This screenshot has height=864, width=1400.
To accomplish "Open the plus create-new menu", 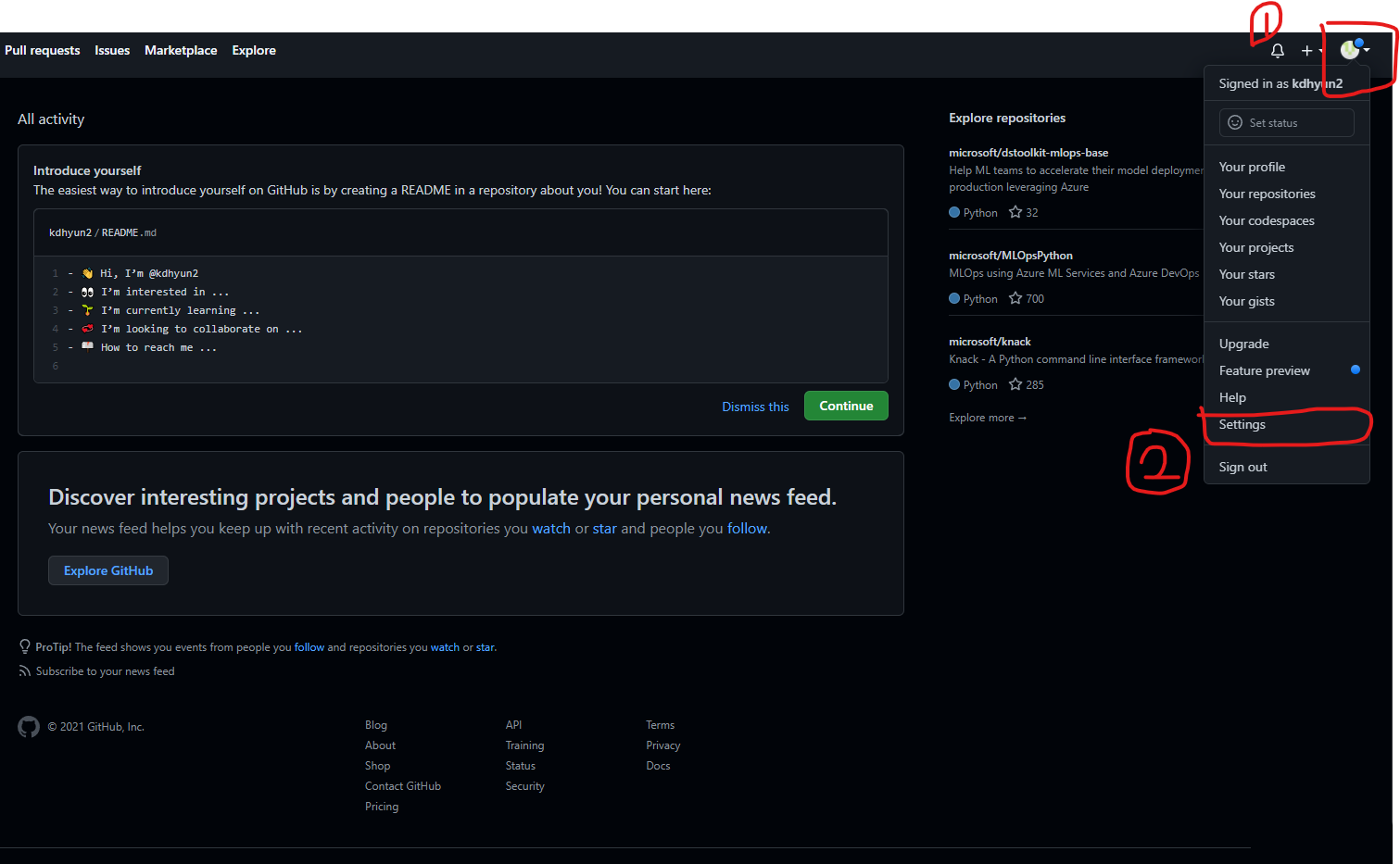I will 1311,51.
